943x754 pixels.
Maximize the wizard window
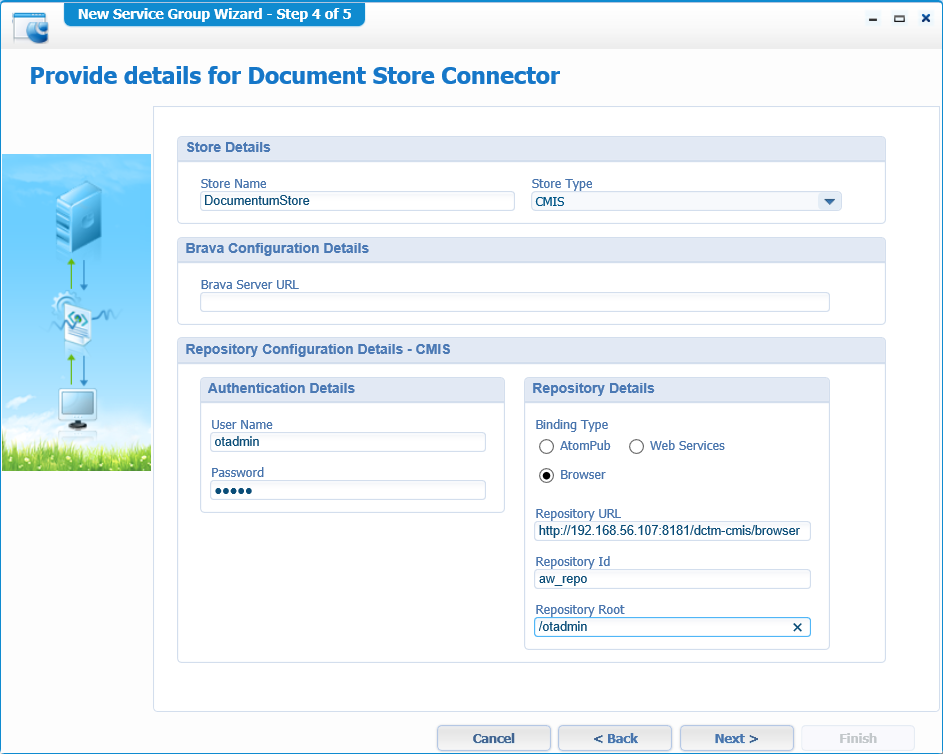[x=899, y=18]
